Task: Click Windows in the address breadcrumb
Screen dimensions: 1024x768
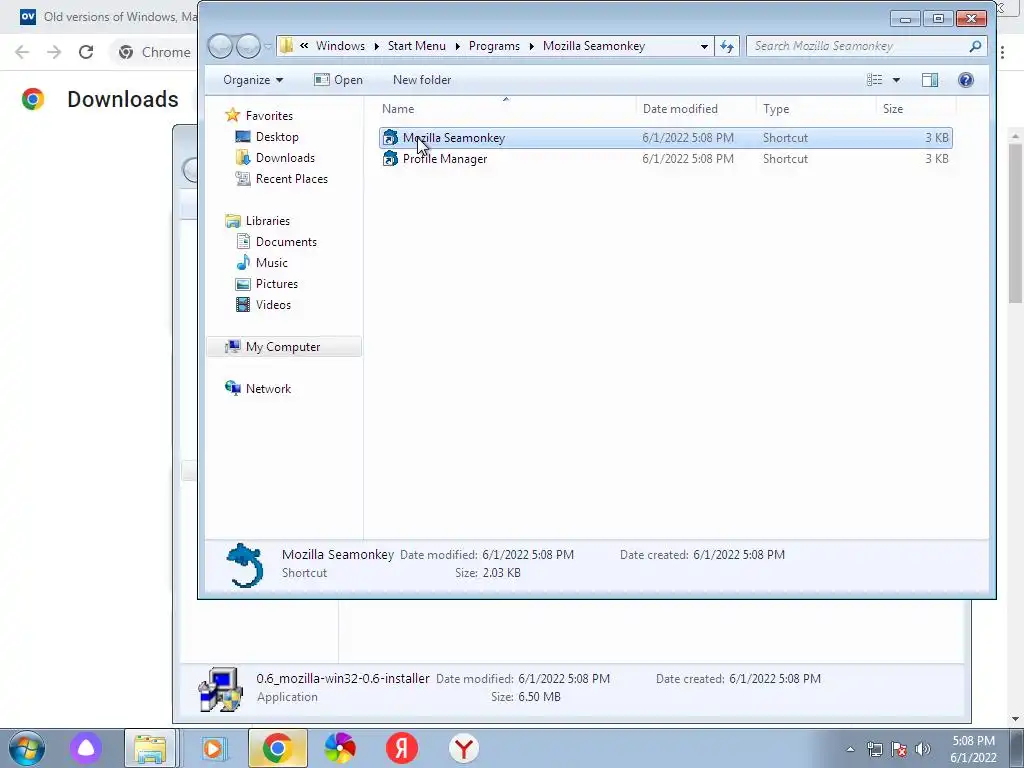Action: [x=340, y=46]
